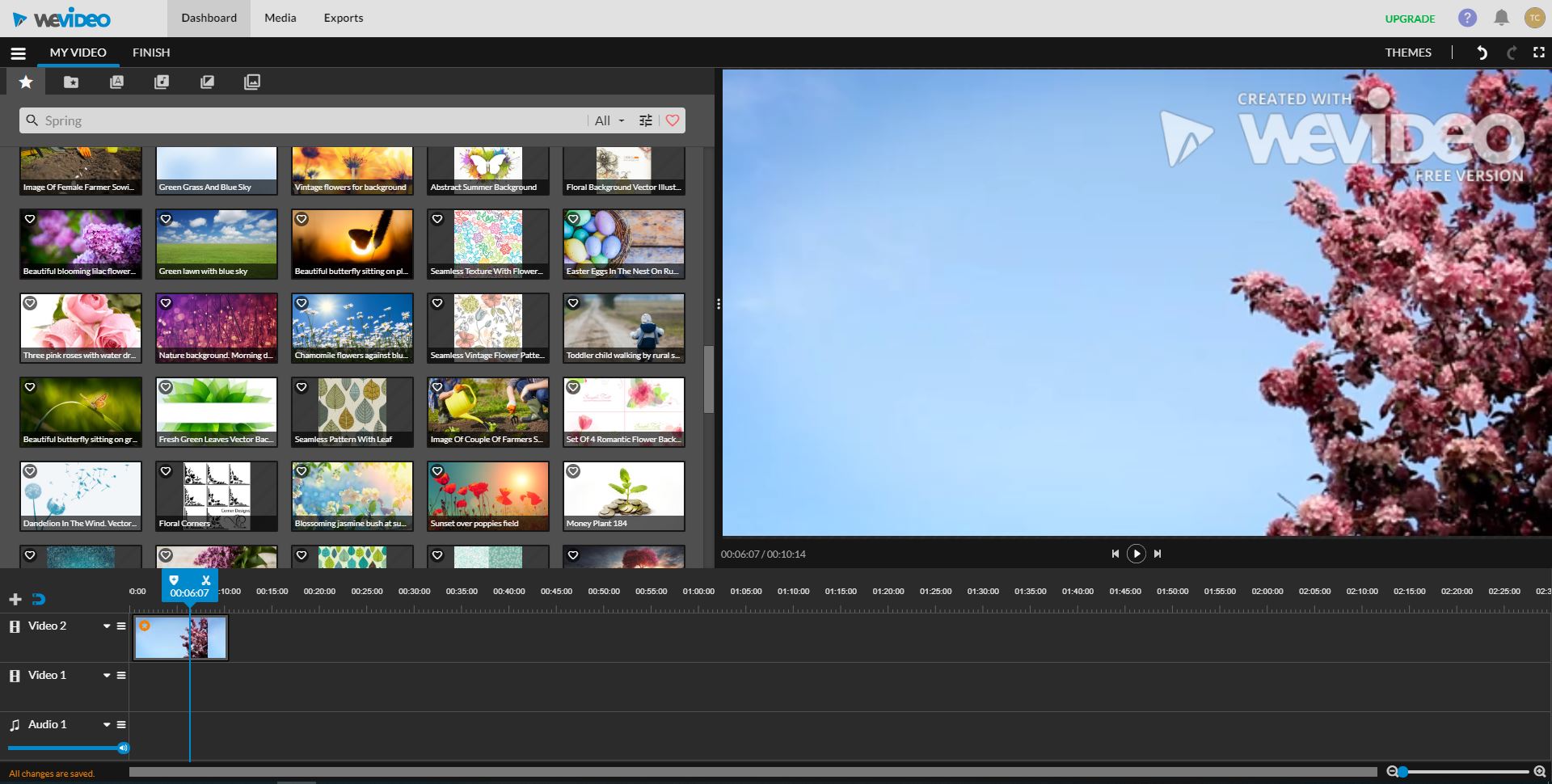The image size is (1552, 784).
Task: Click the WeVideo logo
Action: pyautogui.click(x=61, y=19)
